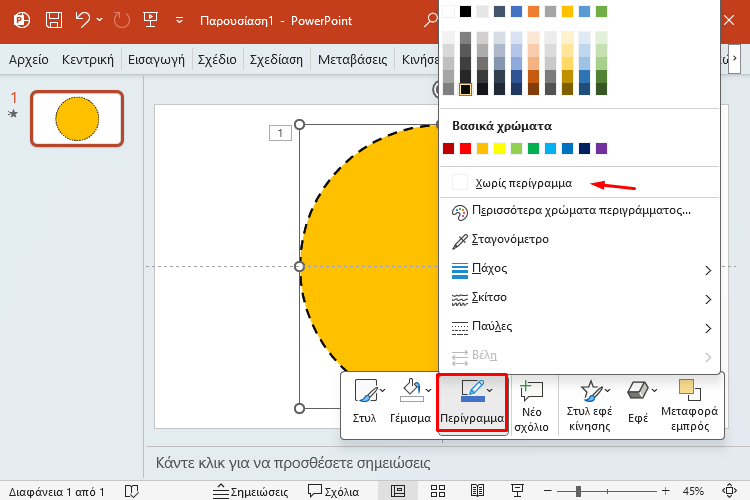Viewport: 750px width, 500px height.
Task: Open the Στυλ shape style gallery
Action: 367,402
